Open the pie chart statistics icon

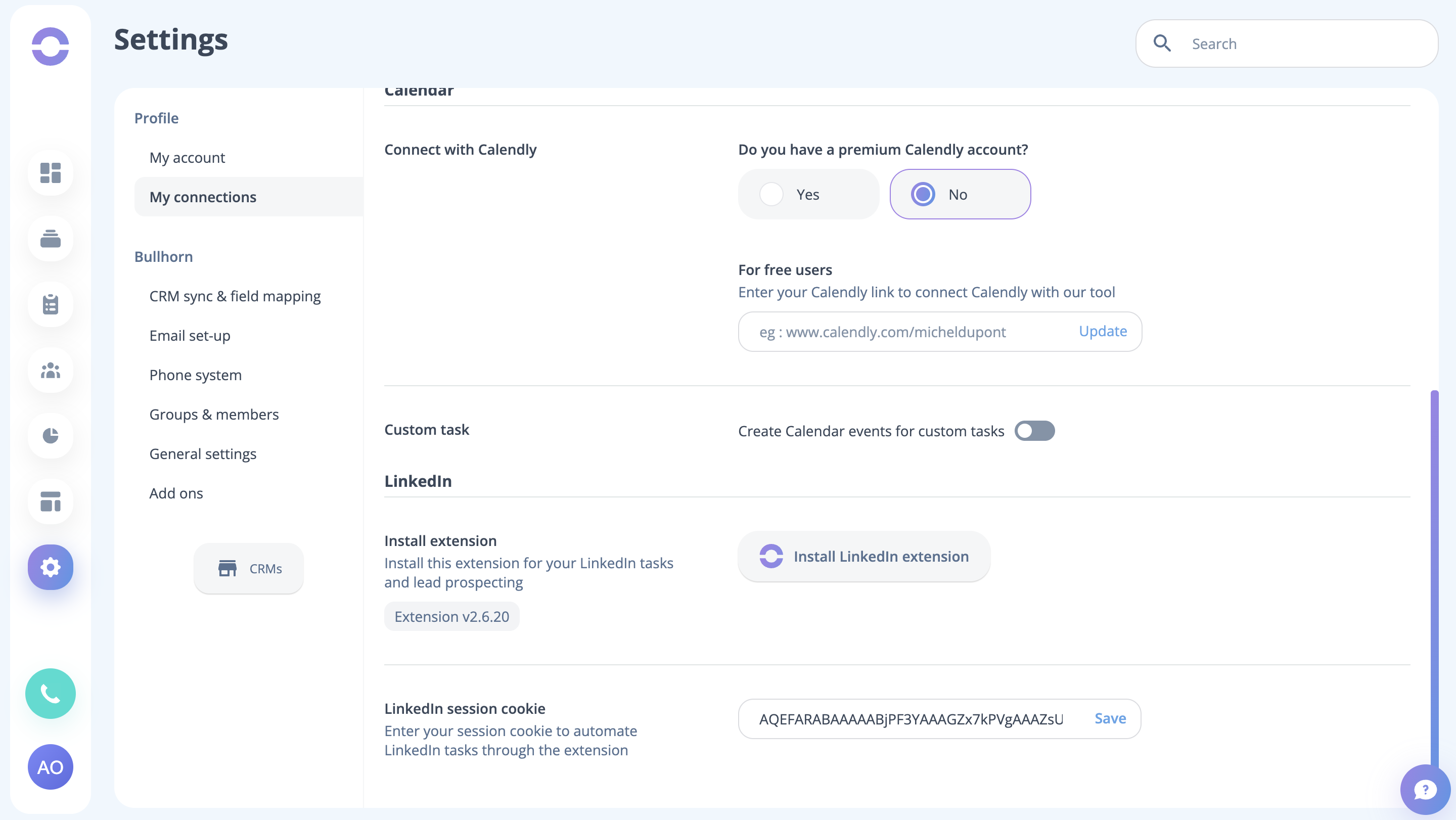pos(51,436)
